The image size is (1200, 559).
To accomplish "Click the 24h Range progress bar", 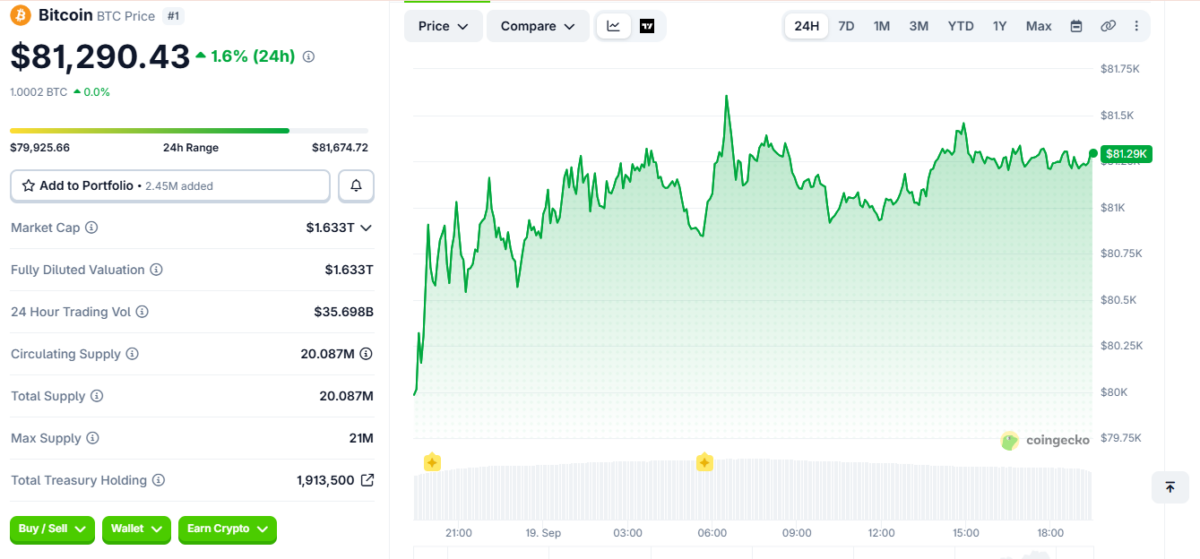I will [x=189, y=130].
